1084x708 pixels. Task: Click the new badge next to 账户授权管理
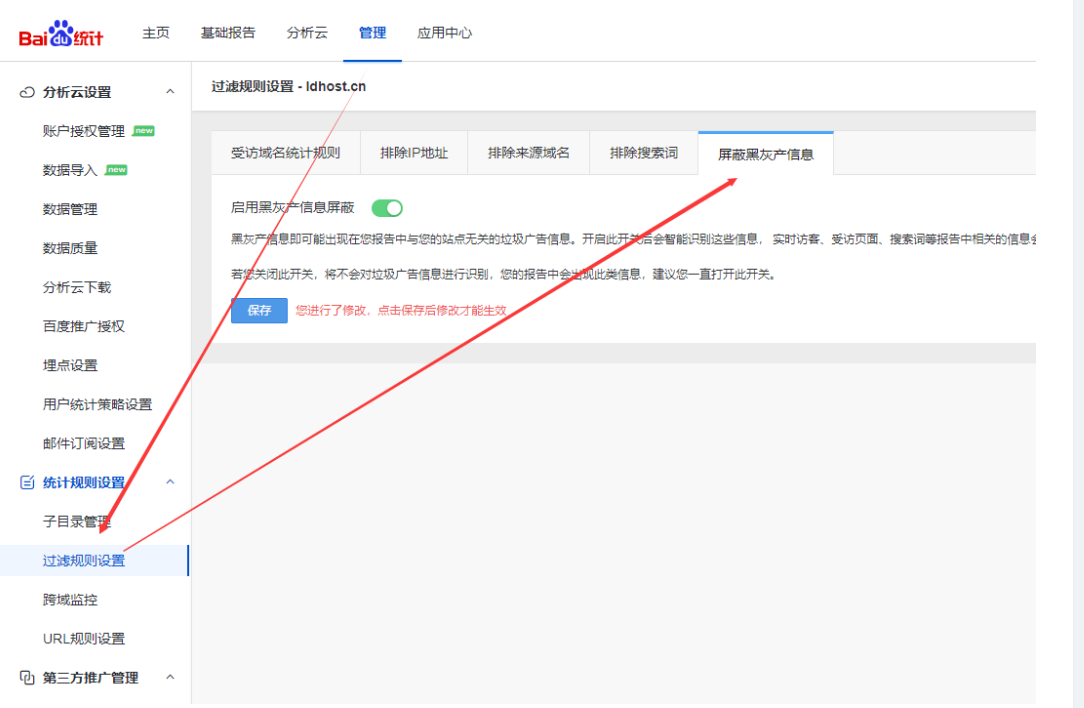point(144,131)
